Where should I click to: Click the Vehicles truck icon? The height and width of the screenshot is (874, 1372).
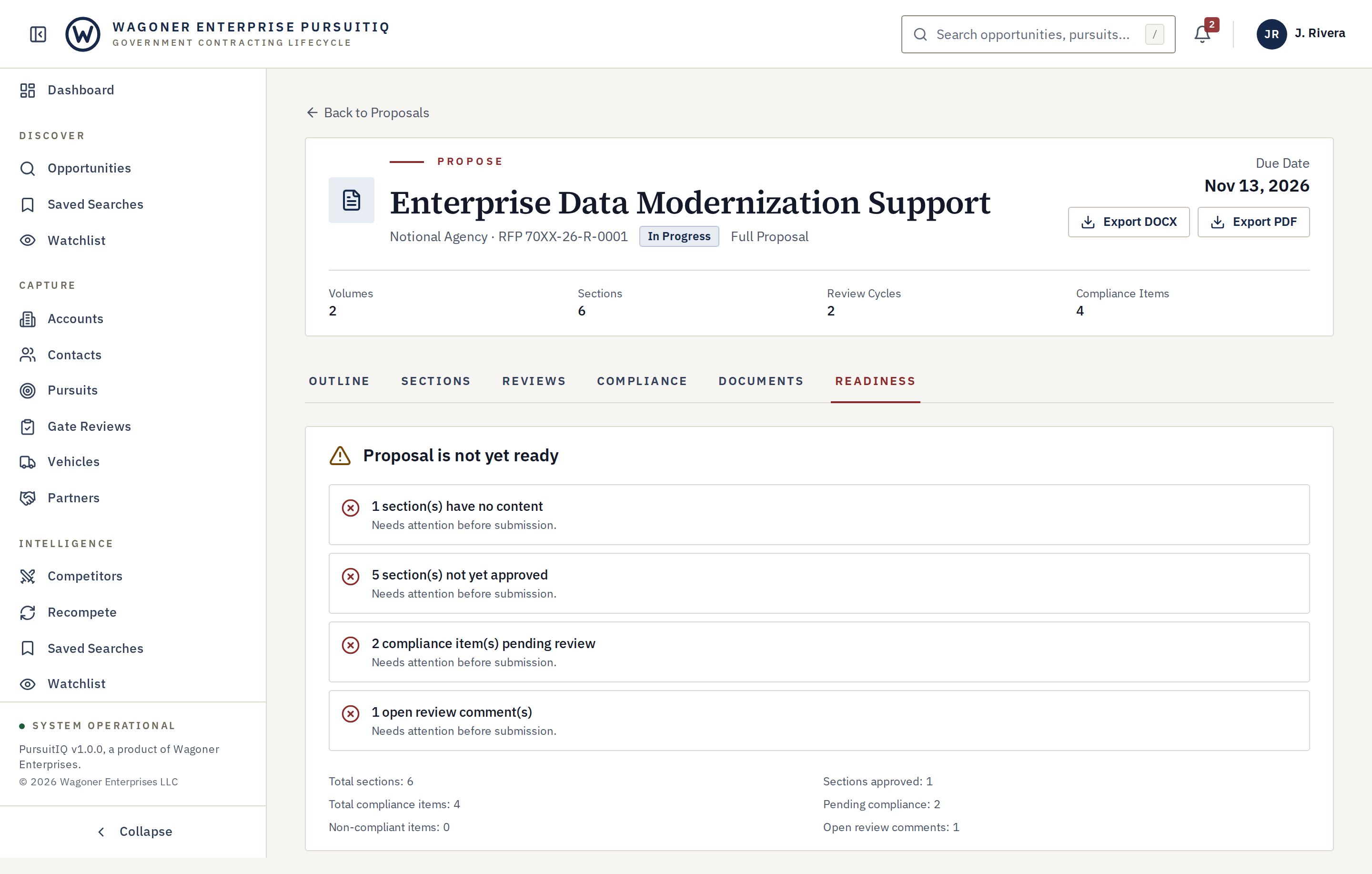[x=27, y=462]
